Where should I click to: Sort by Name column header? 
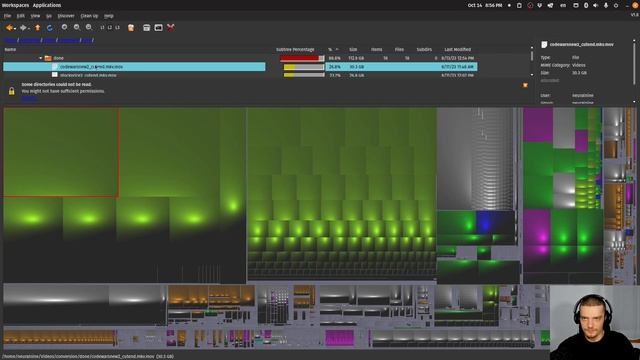10,49
